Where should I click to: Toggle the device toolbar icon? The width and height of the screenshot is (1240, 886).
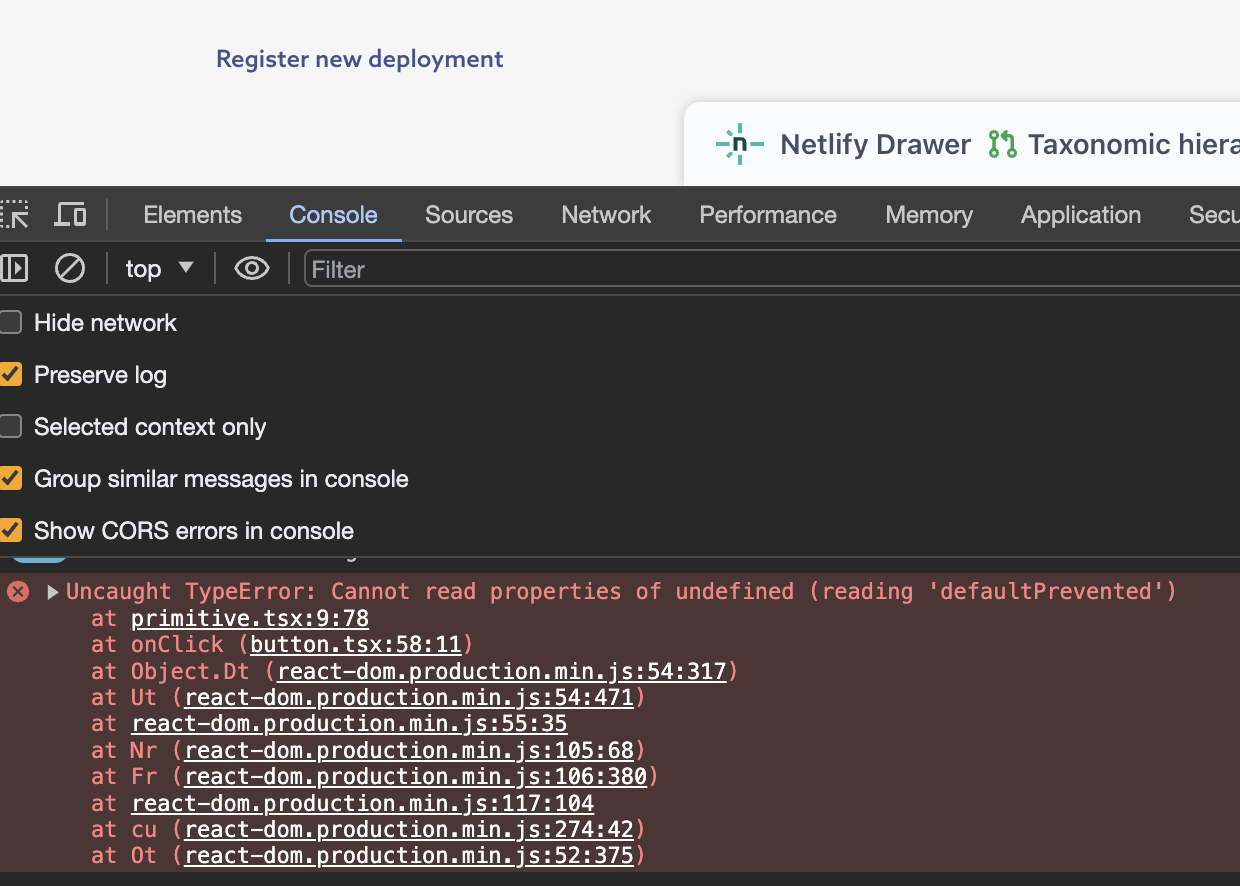[x=70, y=215]
